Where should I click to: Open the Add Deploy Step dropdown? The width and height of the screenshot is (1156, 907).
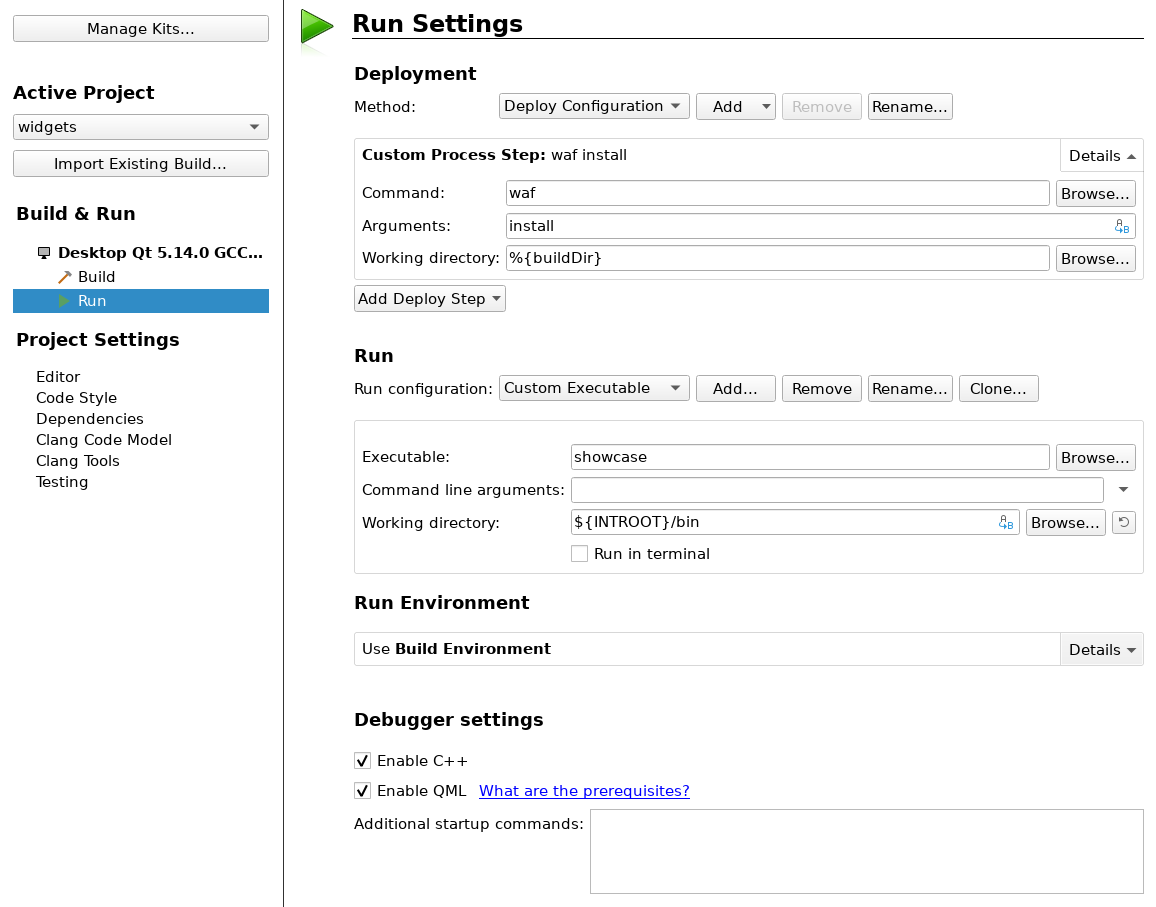429,299
